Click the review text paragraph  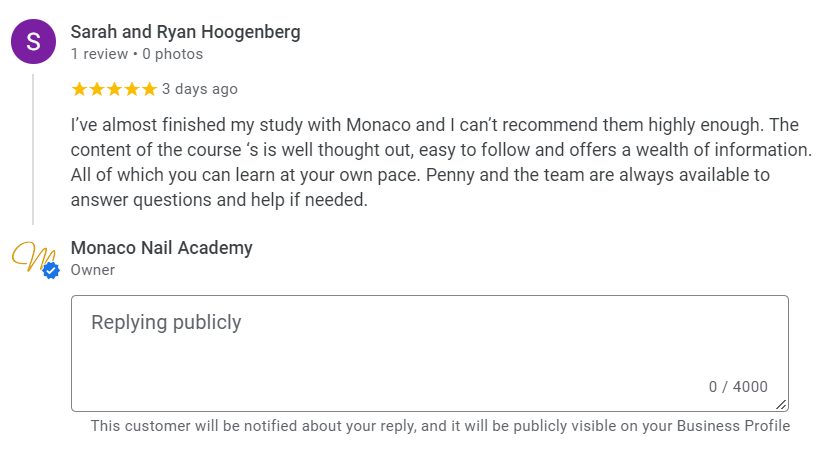click(x=440, y=163)
